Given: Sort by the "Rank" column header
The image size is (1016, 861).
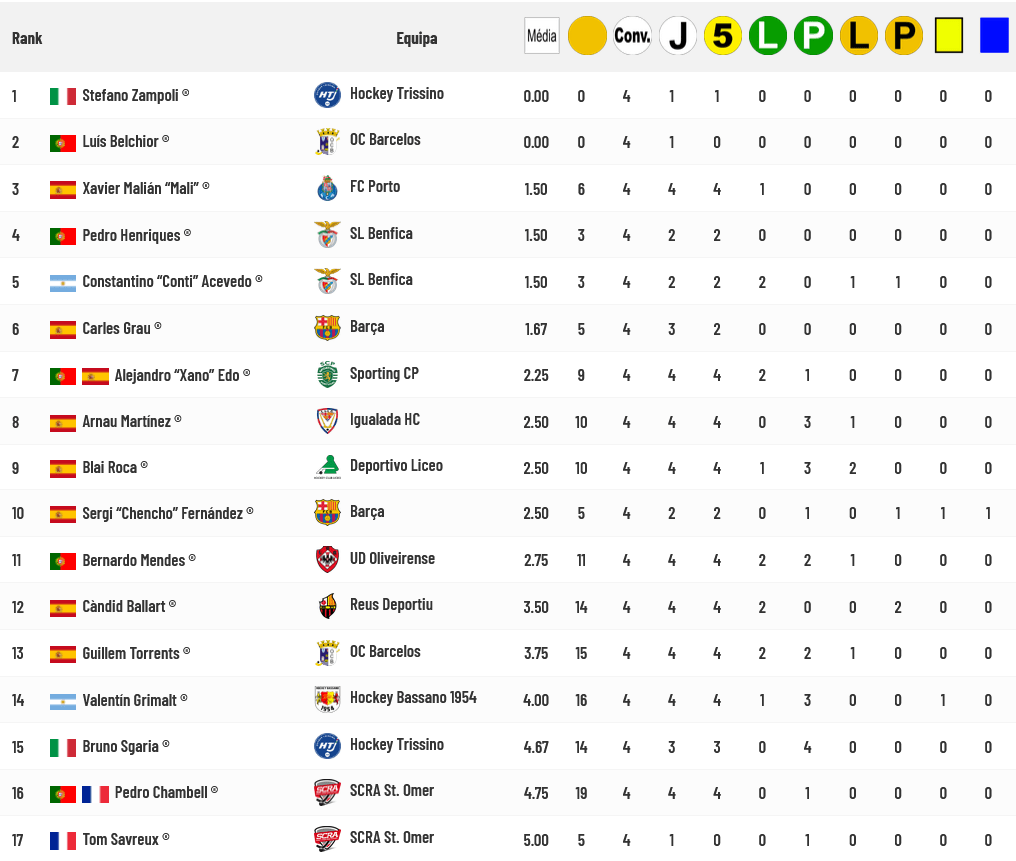Looking at the screenshot, I should 27,38.
